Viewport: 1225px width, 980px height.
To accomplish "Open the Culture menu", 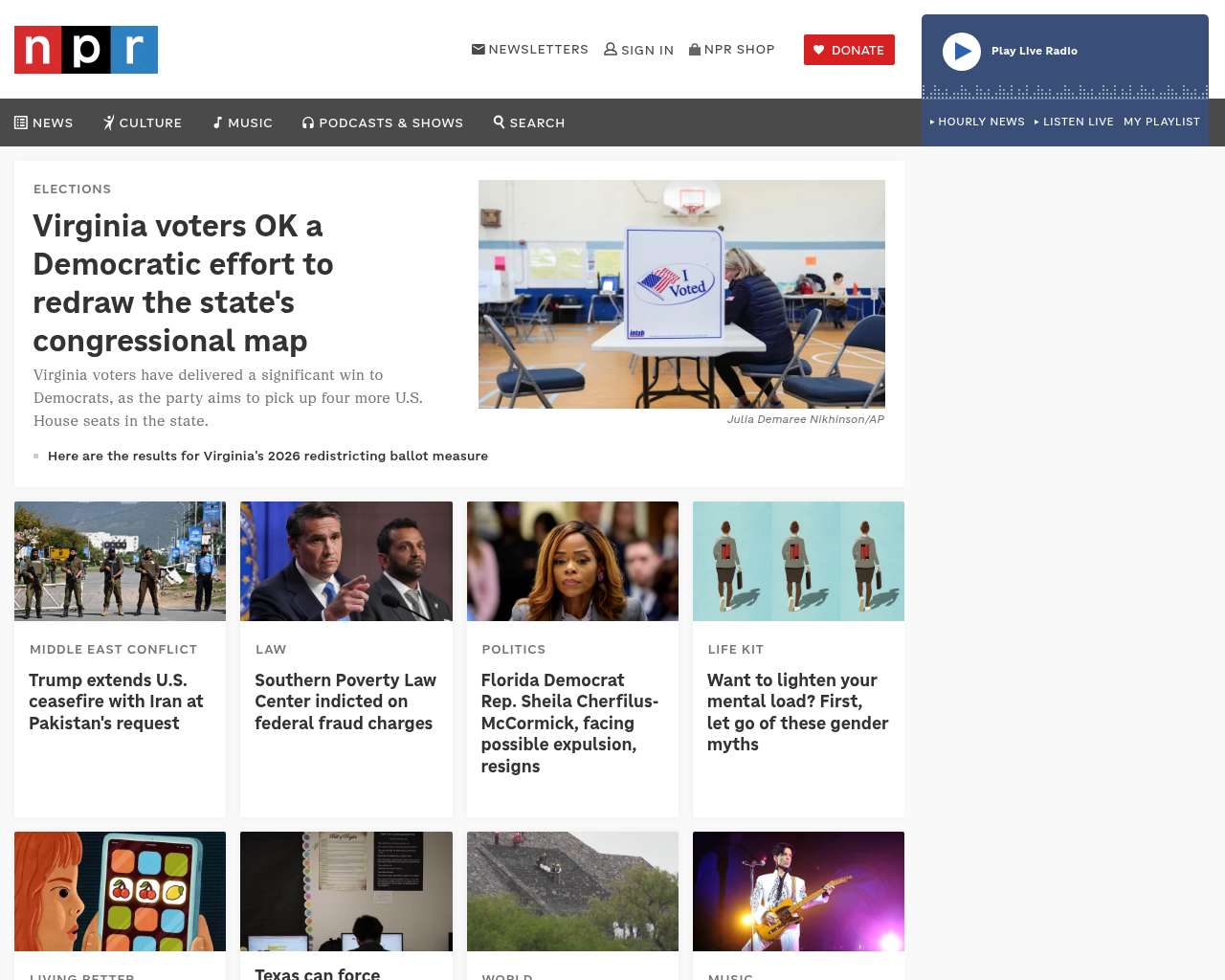I will [x=143, y=122].
